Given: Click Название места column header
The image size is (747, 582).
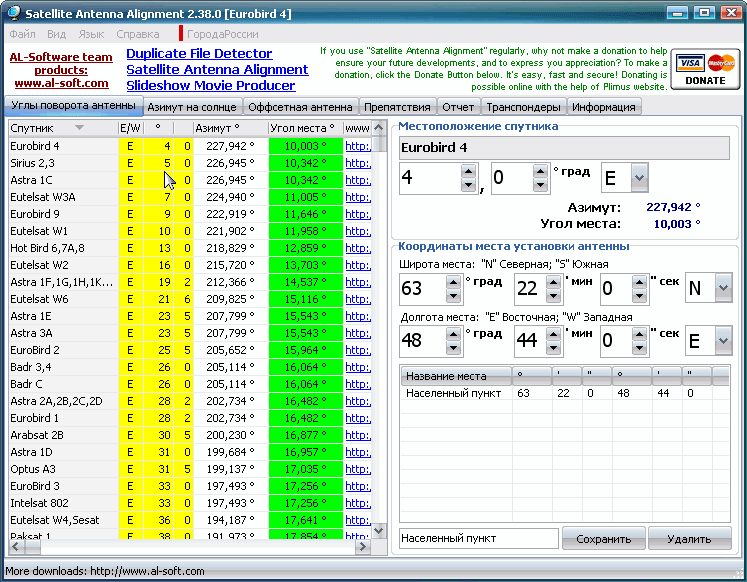Looking at the screenshot, I should [x=456, y=376].
